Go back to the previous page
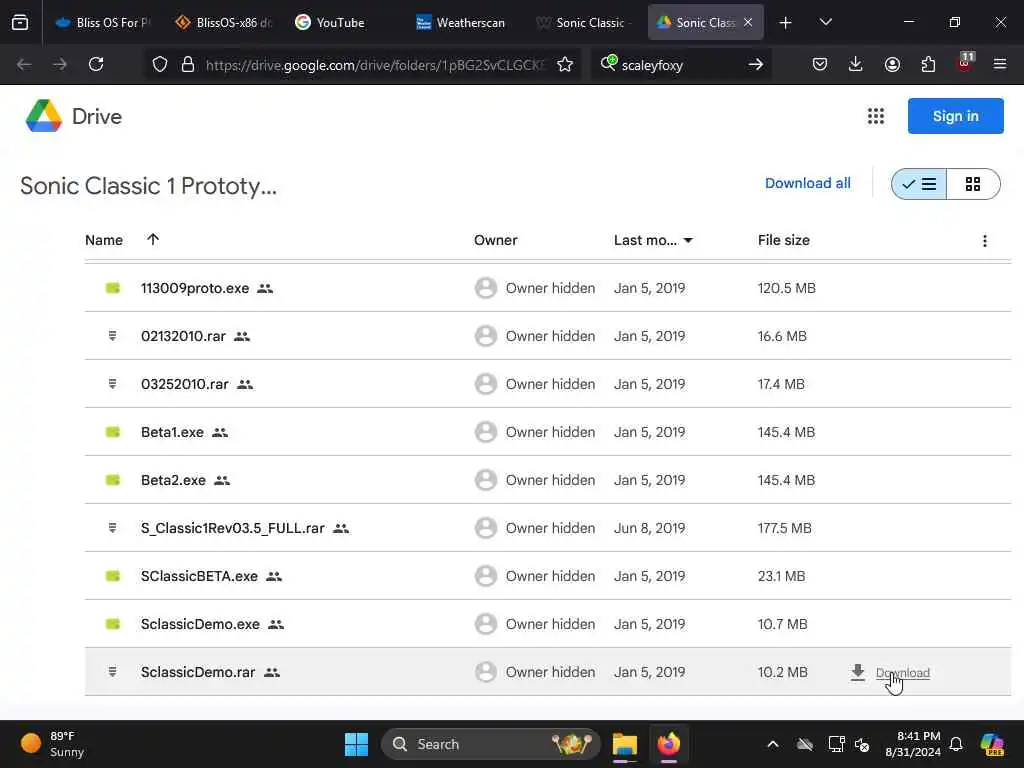The width and height of the screenshot is (1024, 768). [24, 64]
